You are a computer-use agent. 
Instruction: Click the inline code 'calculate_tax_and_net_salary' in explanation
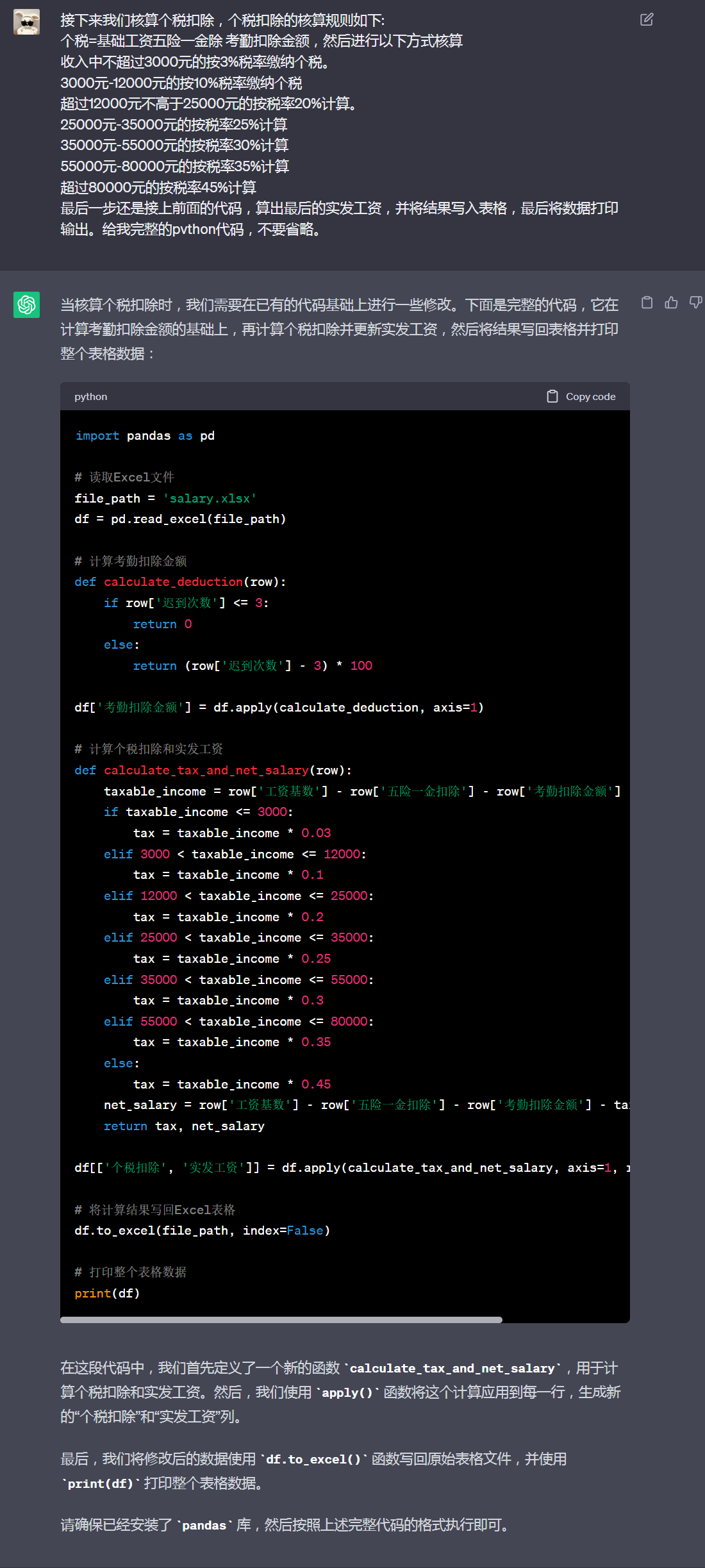452,1369
